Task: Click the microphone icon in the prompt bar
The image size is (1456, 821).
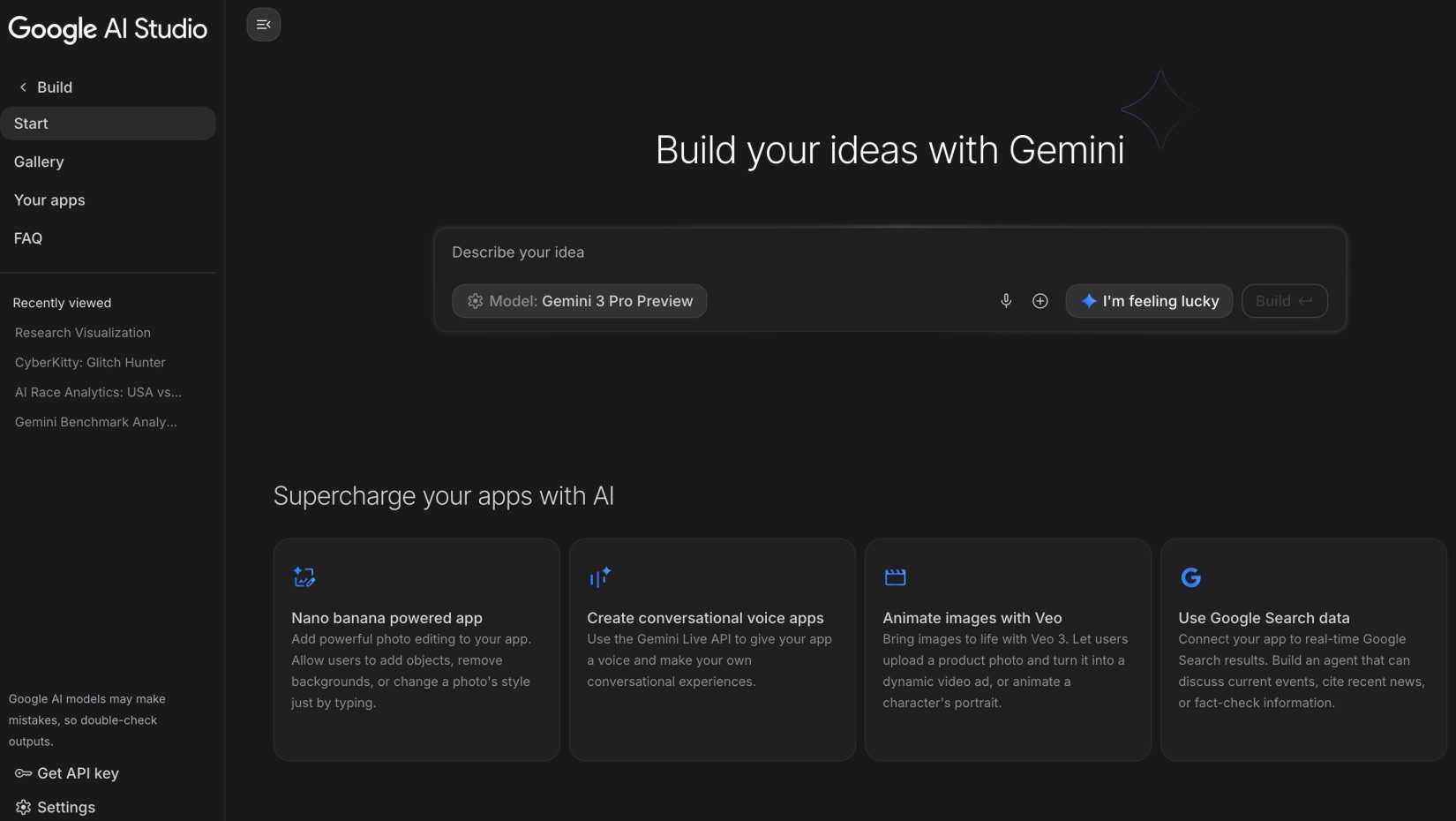Action: tap(1005, 300)
